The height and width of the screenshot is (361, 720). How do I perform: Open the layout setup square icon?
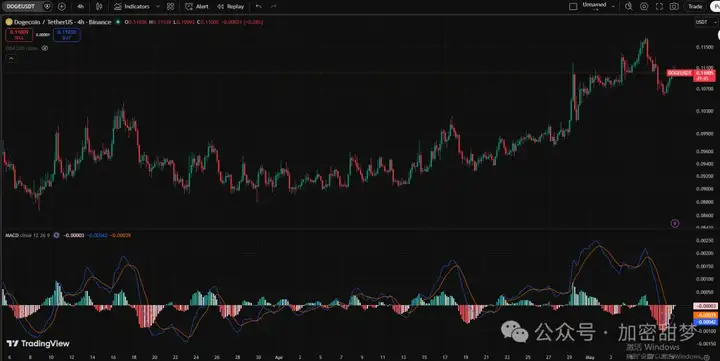(x=573, y=6)
